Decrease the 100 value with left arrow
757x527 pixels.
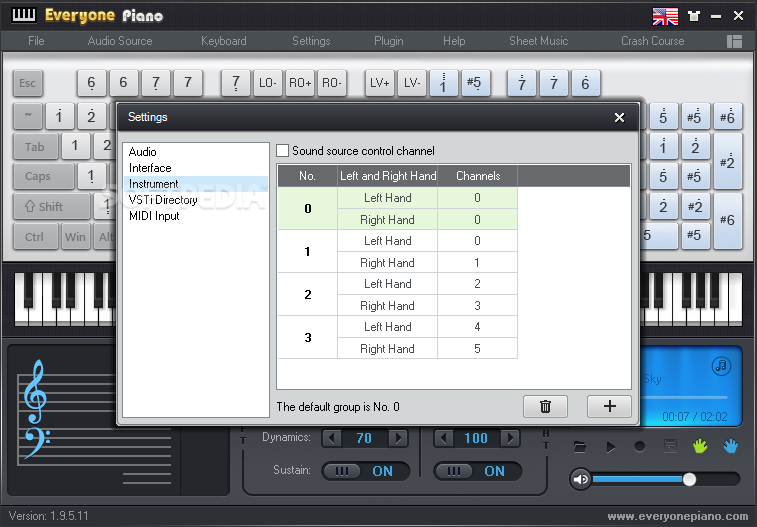tap(443, 438)
